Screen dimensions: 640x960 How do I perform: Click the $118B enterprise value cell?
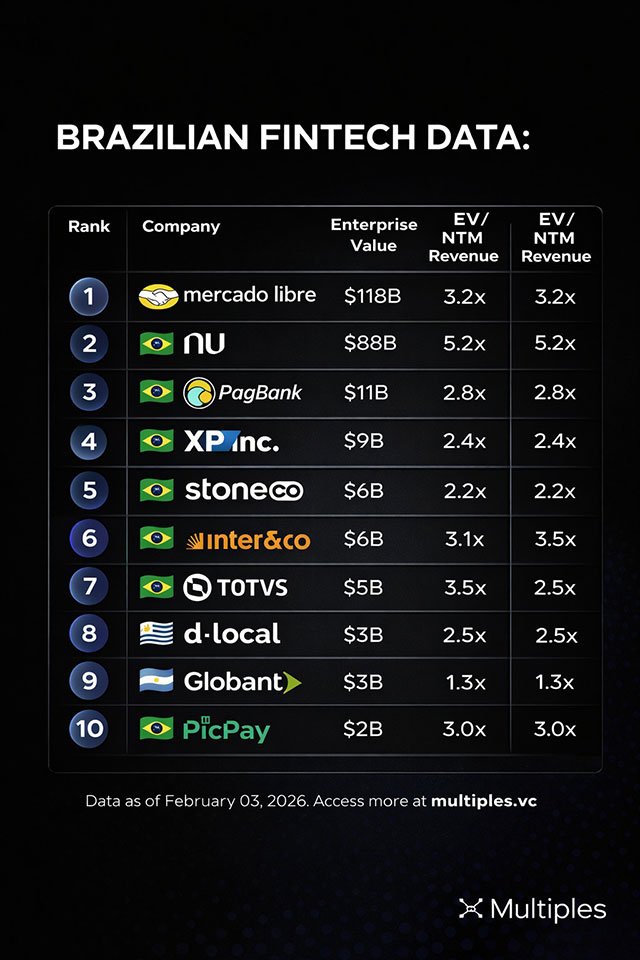370,296
